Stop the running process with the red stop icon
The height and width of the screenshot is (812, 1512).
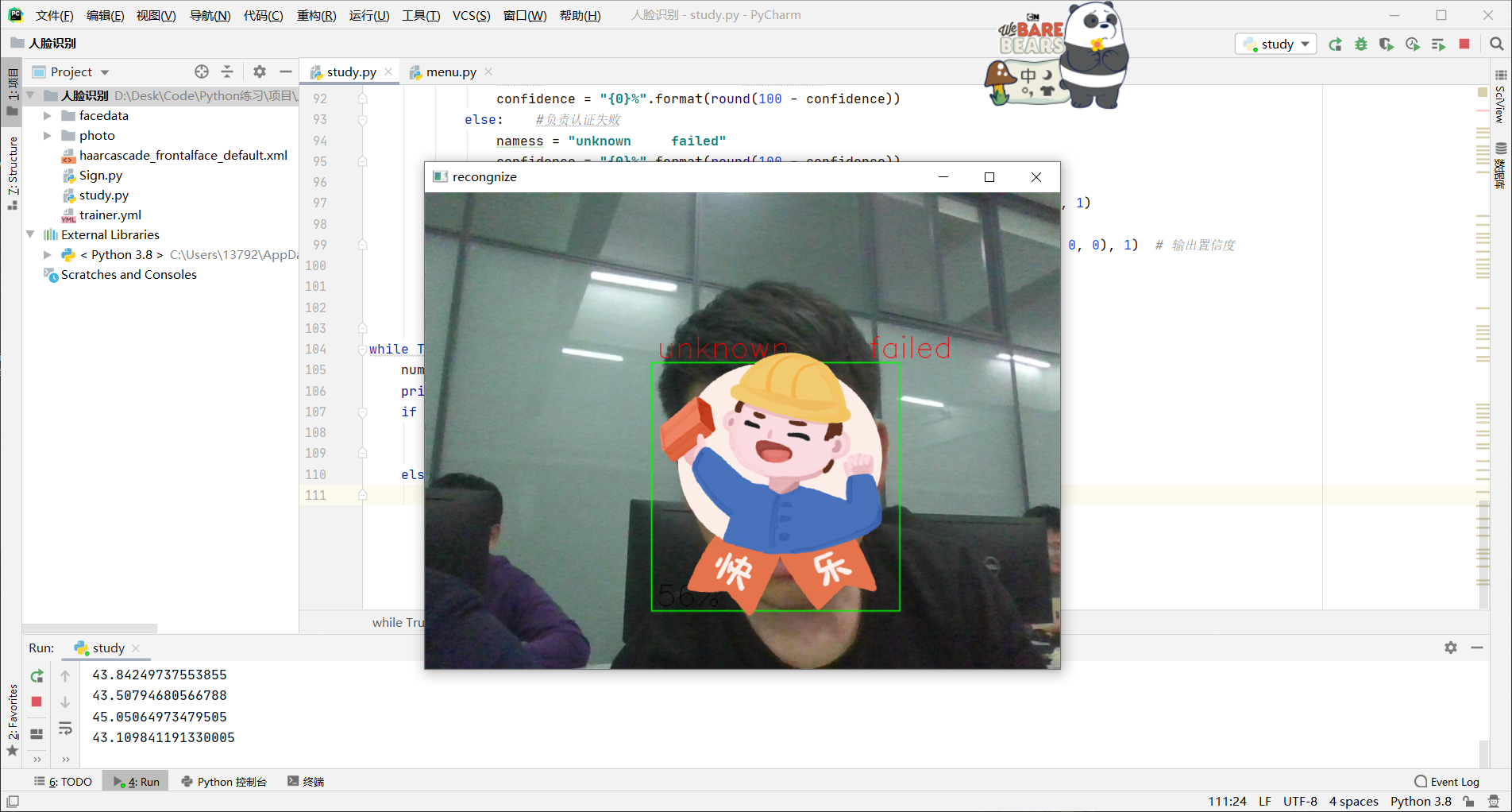tap(1465, 44)
